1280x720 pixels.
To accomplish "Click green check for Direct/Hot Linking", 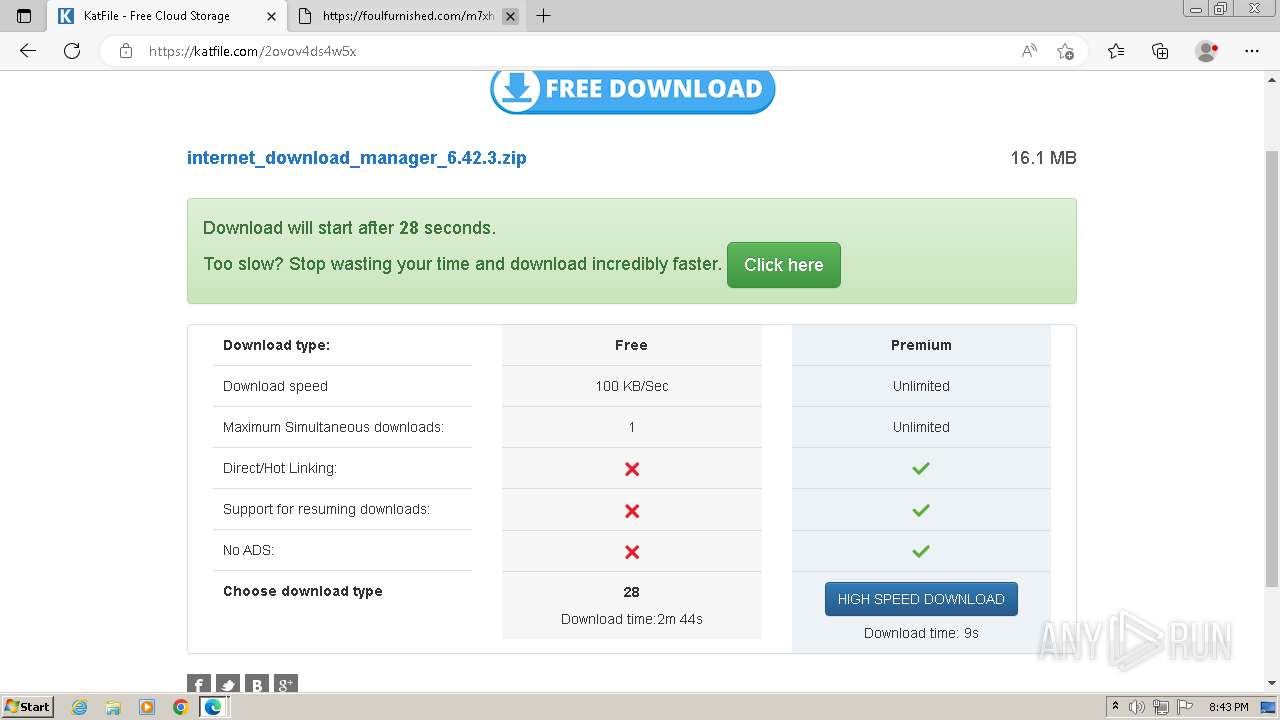I will tap(921, 468).
